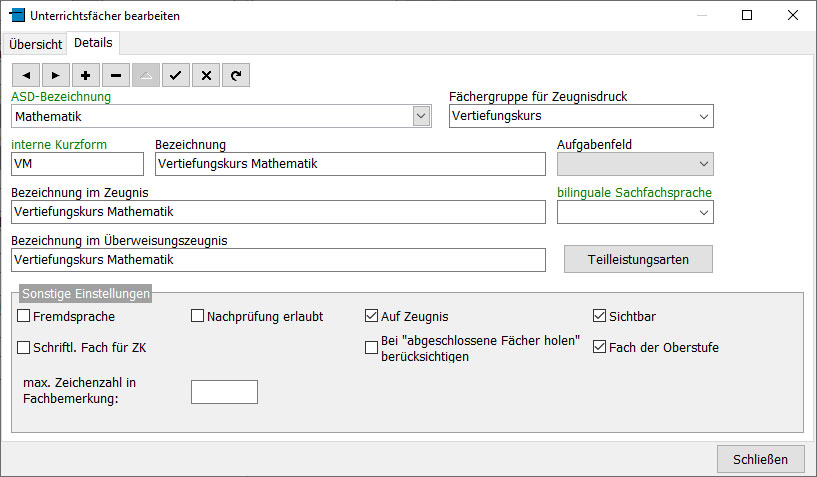Open ASD-Bezeichnung dropdown list
Screen dimensions: 817x477
421,116
